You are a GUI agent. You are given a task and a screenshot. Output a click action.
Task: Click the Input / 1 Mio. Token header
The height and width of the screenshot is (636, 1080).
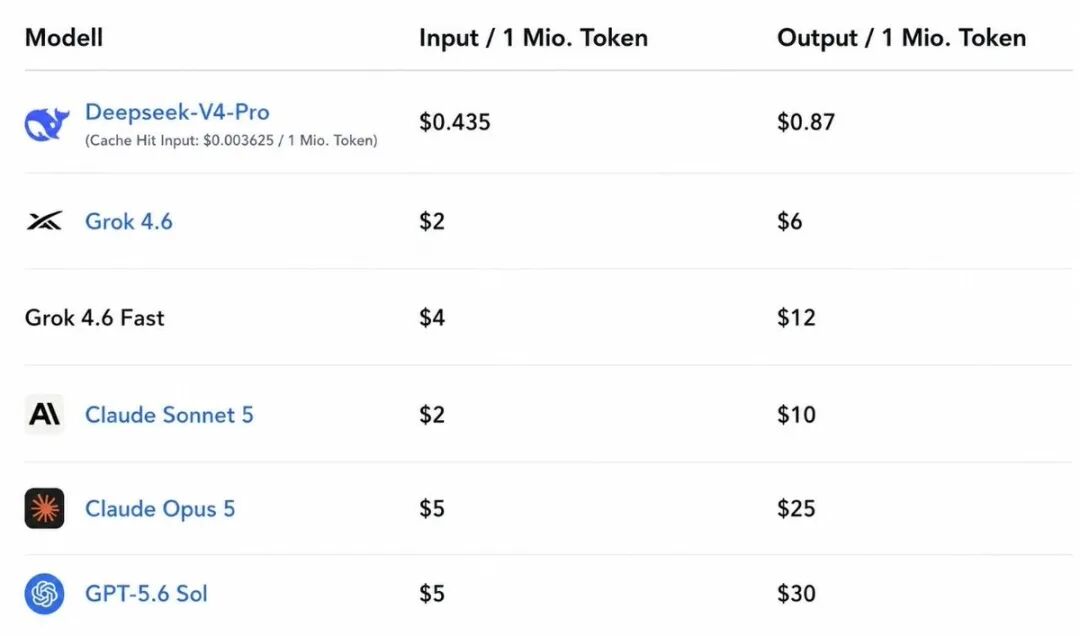tap(533, 37)
